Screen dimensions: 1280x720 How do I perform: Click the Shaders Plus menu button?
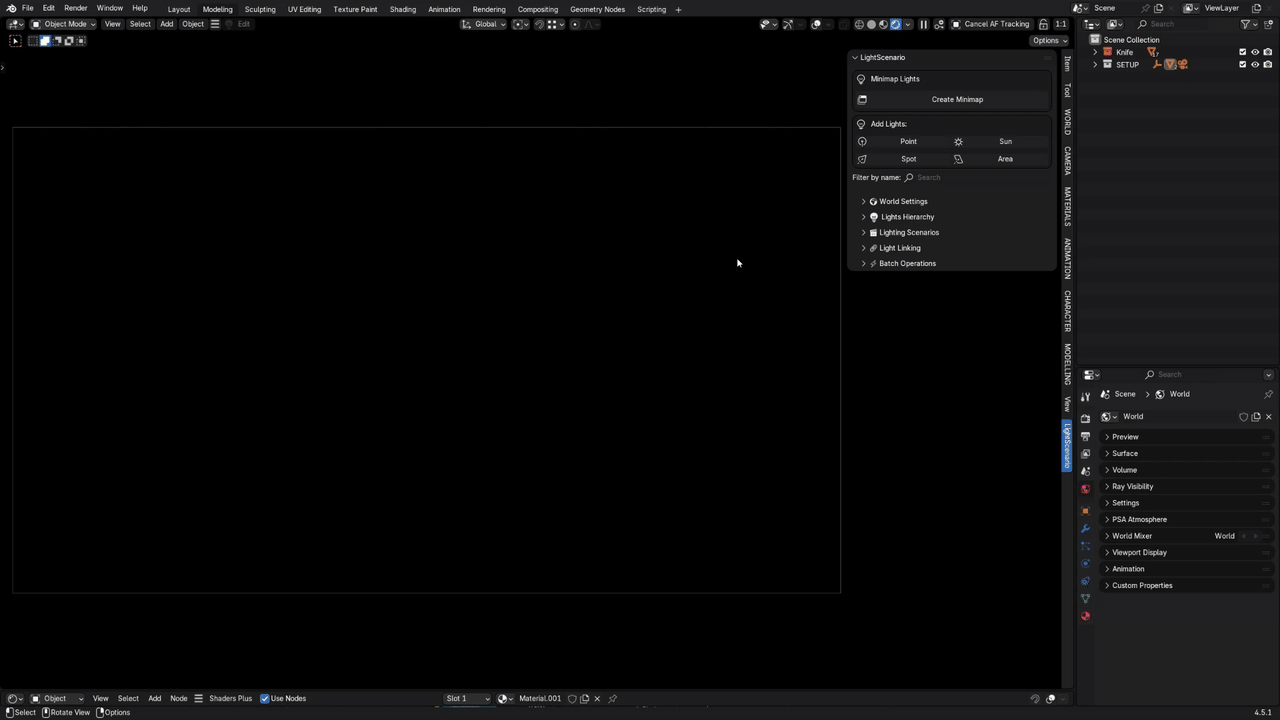coord(230,699)
